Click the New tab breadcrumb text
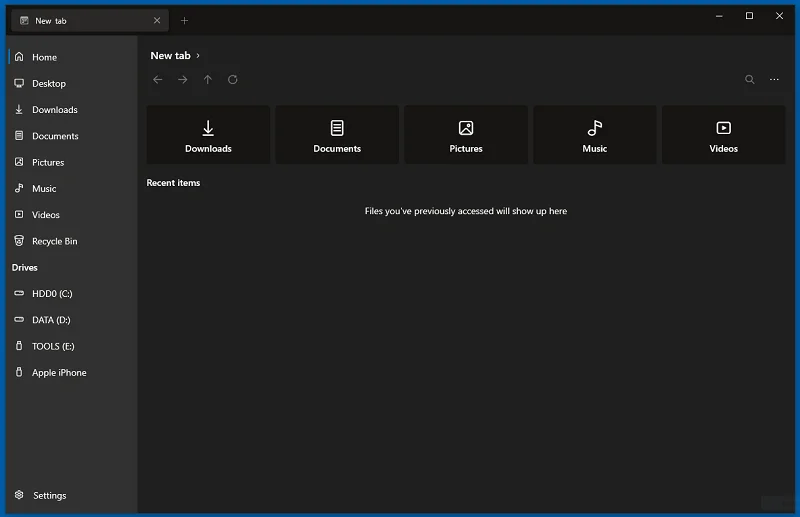Screen dimensions: 800x517 coord(170,56)
